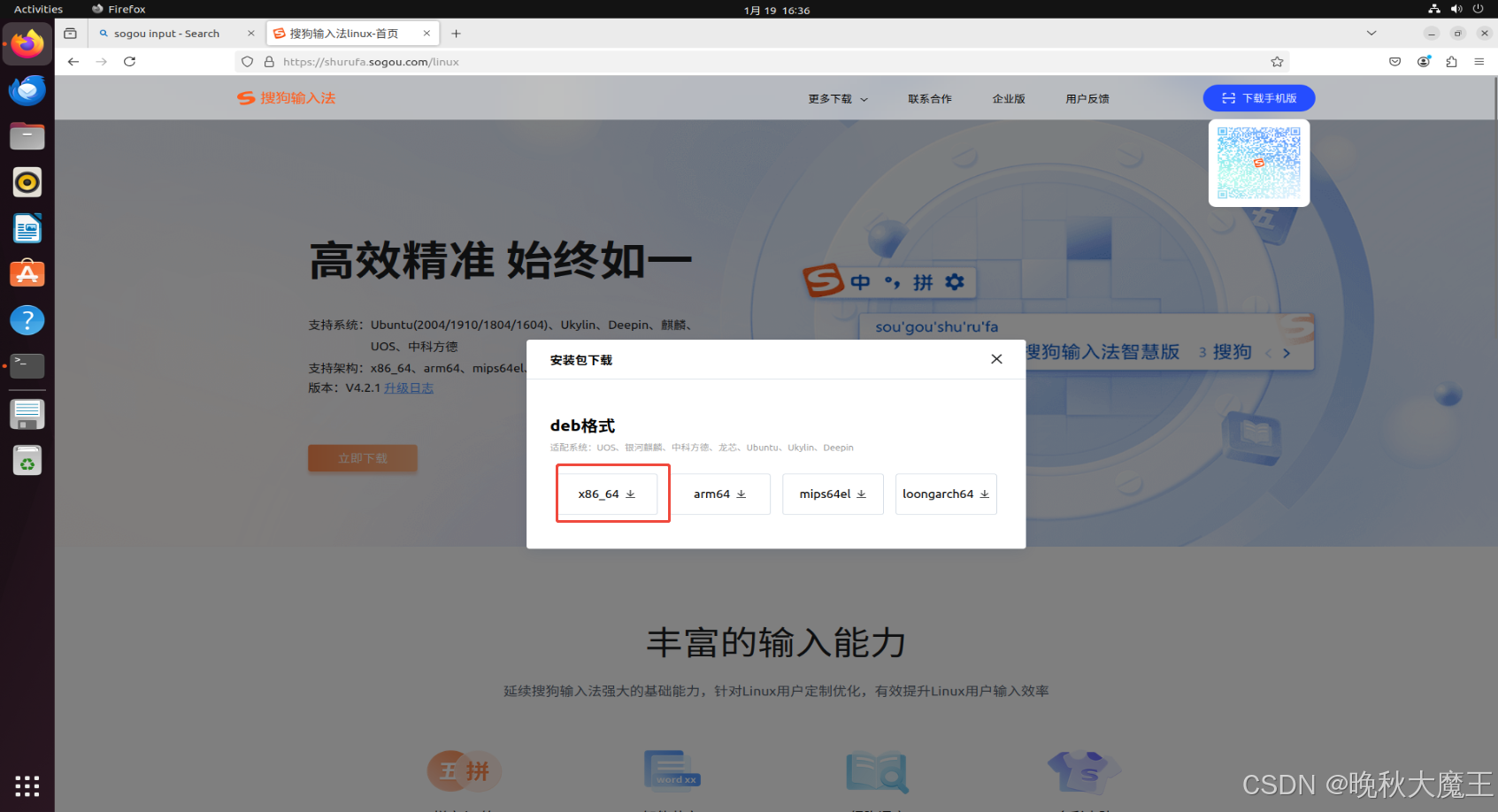Close the 搜狗输入法linux-首页 tab

click(426, 34)
